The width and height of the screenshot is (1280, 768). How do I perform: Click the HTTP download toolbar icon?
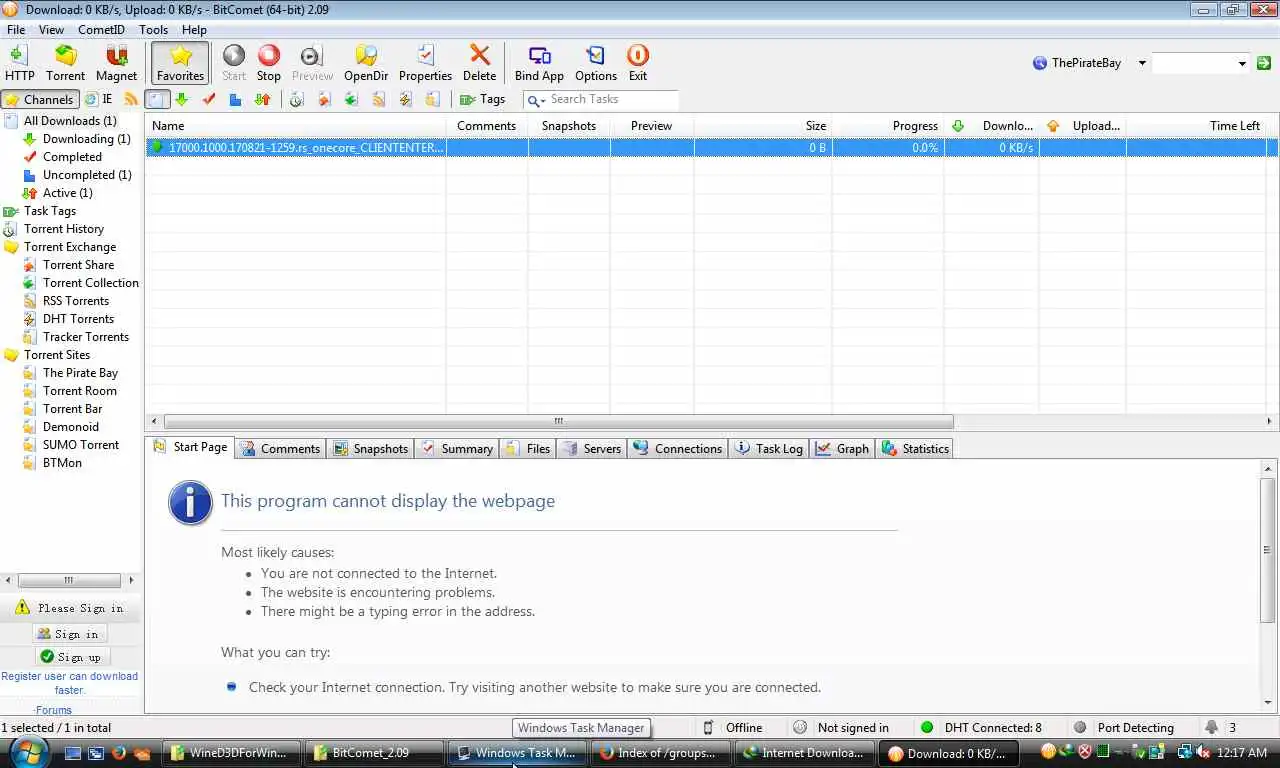19,62
